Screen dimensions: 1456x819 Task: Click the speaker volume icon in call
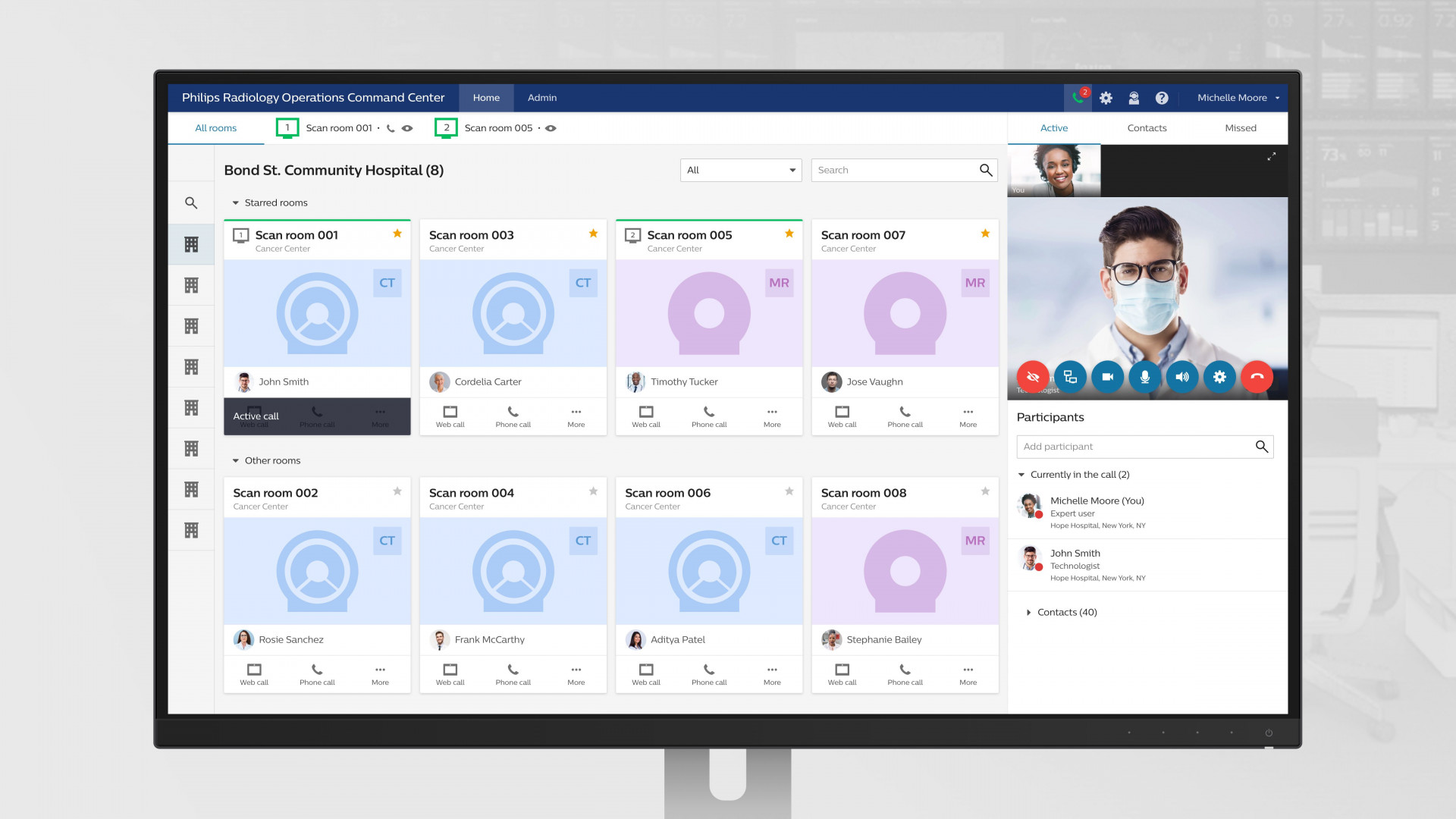tap(1181, 377)
